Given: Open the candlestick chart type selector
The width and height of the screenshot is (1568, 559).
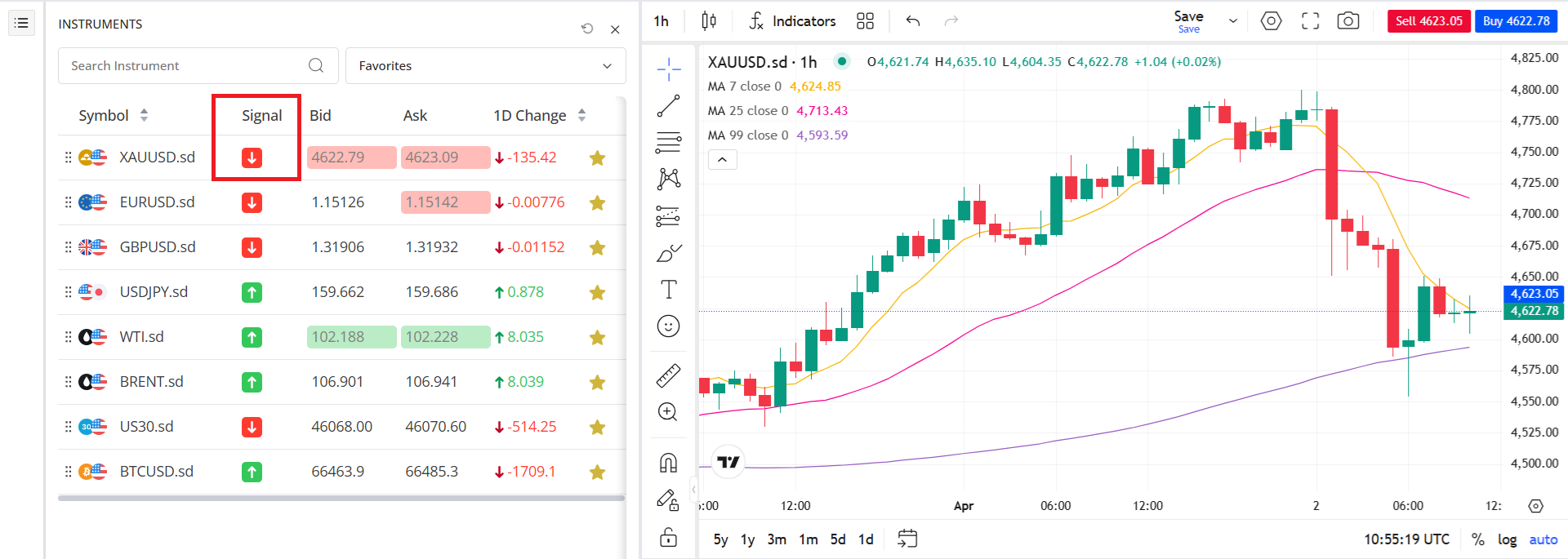Looking at the screenshot, I should (x=709, y=21).
